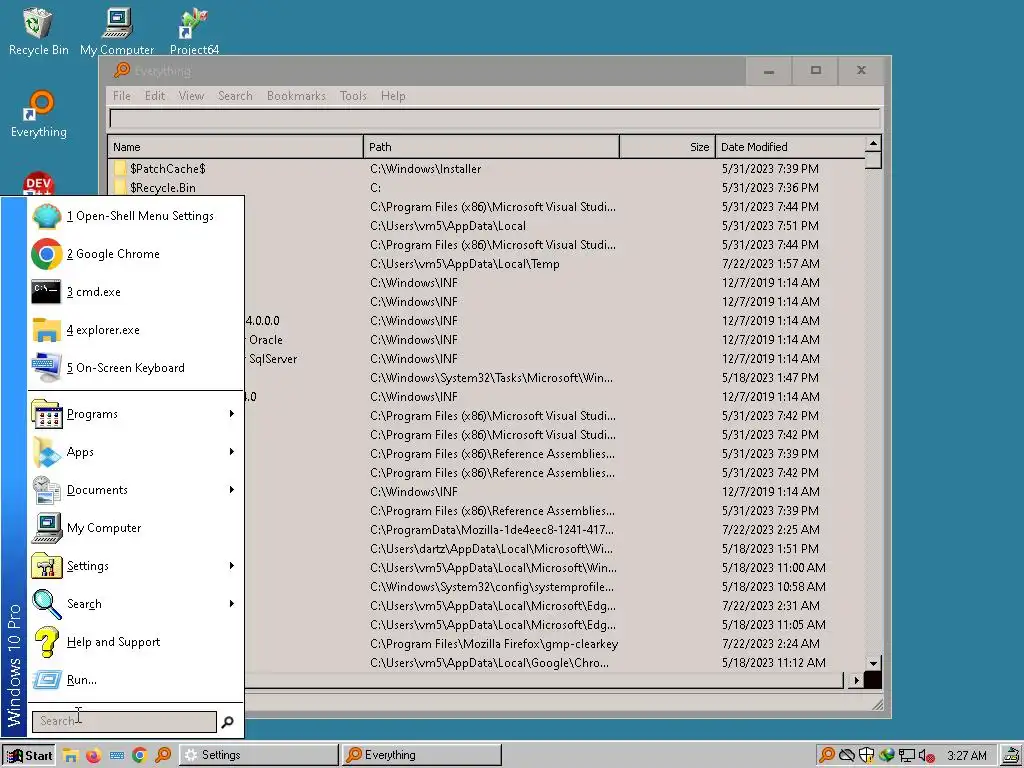This screenshot has height=768, width=1024.
Task: Open On-Screen Keyboard from start menu
Action: coord(136,368)
